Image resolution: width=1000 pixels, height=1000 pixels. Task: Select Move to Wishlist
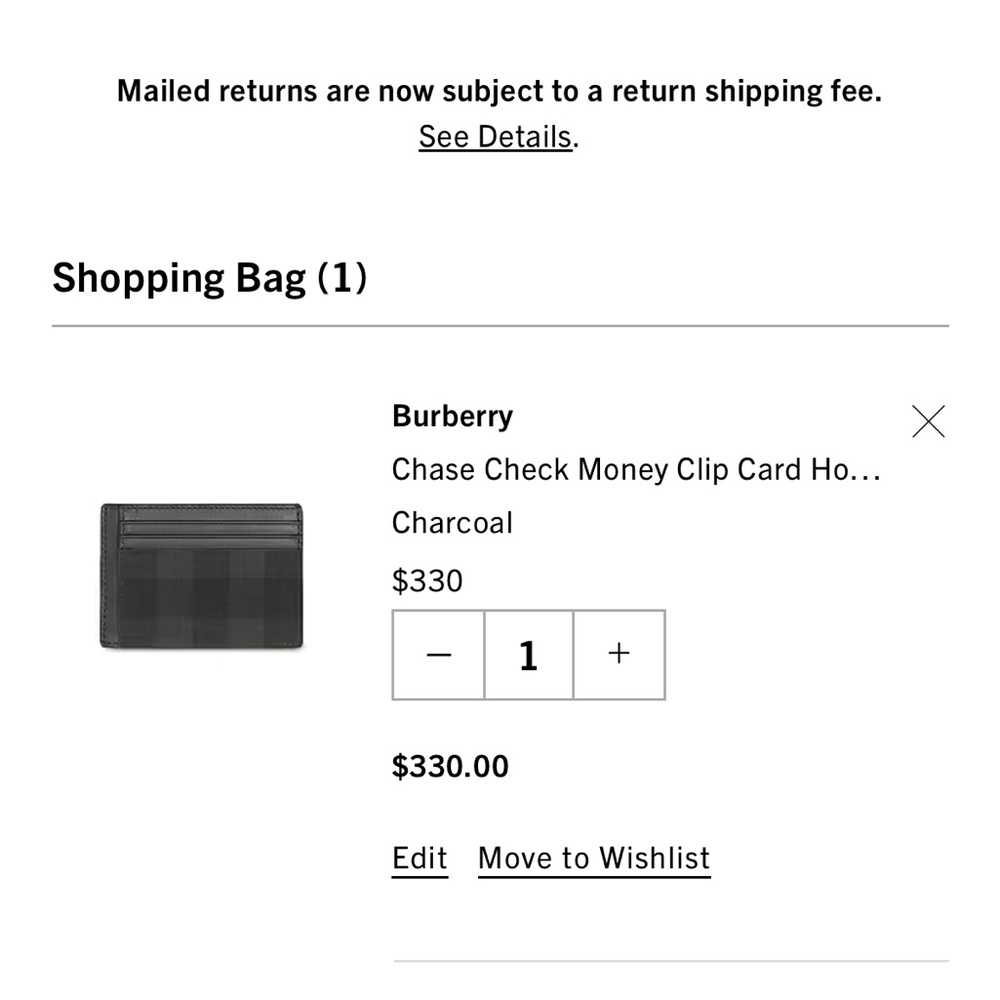pos(594,858)
